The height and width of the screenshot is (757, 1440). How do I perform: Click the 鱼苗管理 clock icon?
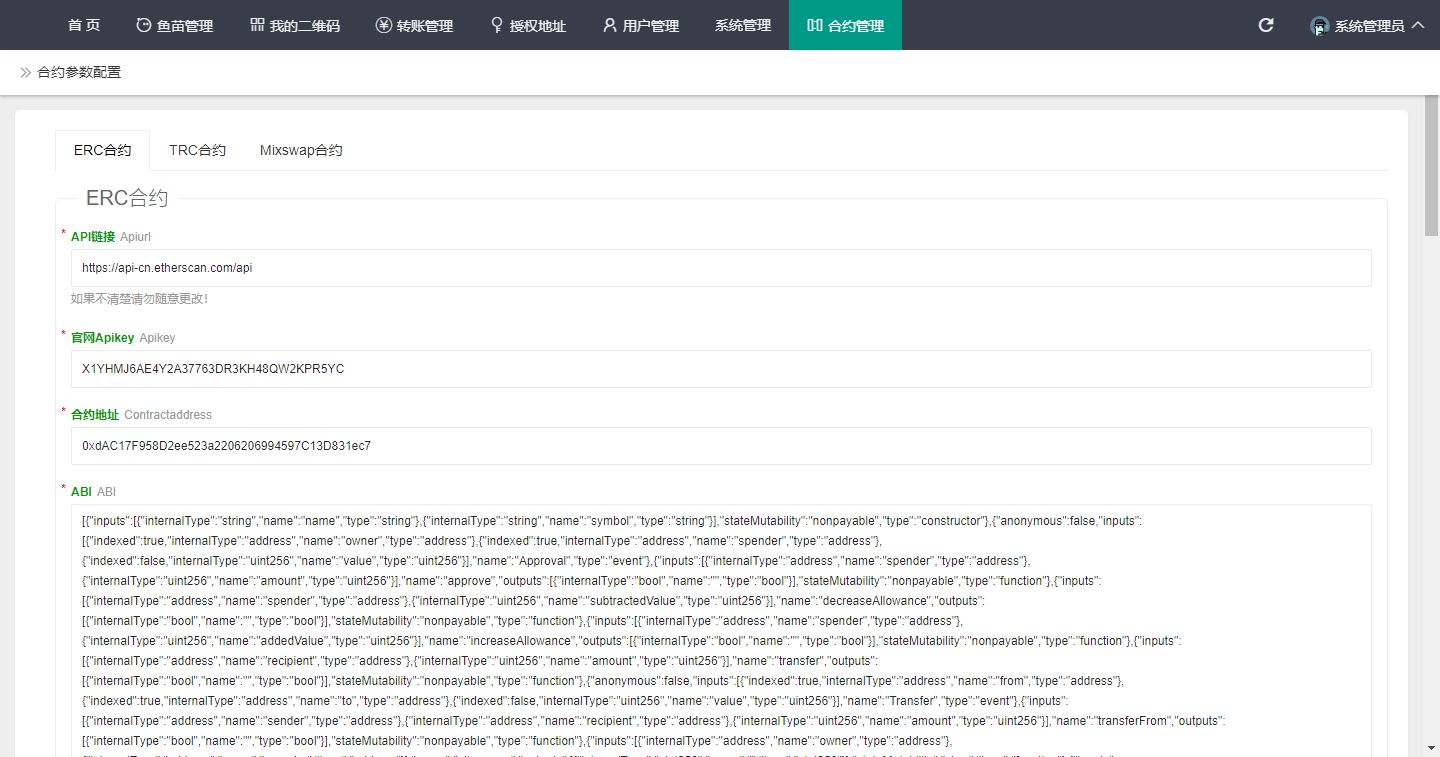[x=144, y=25]
